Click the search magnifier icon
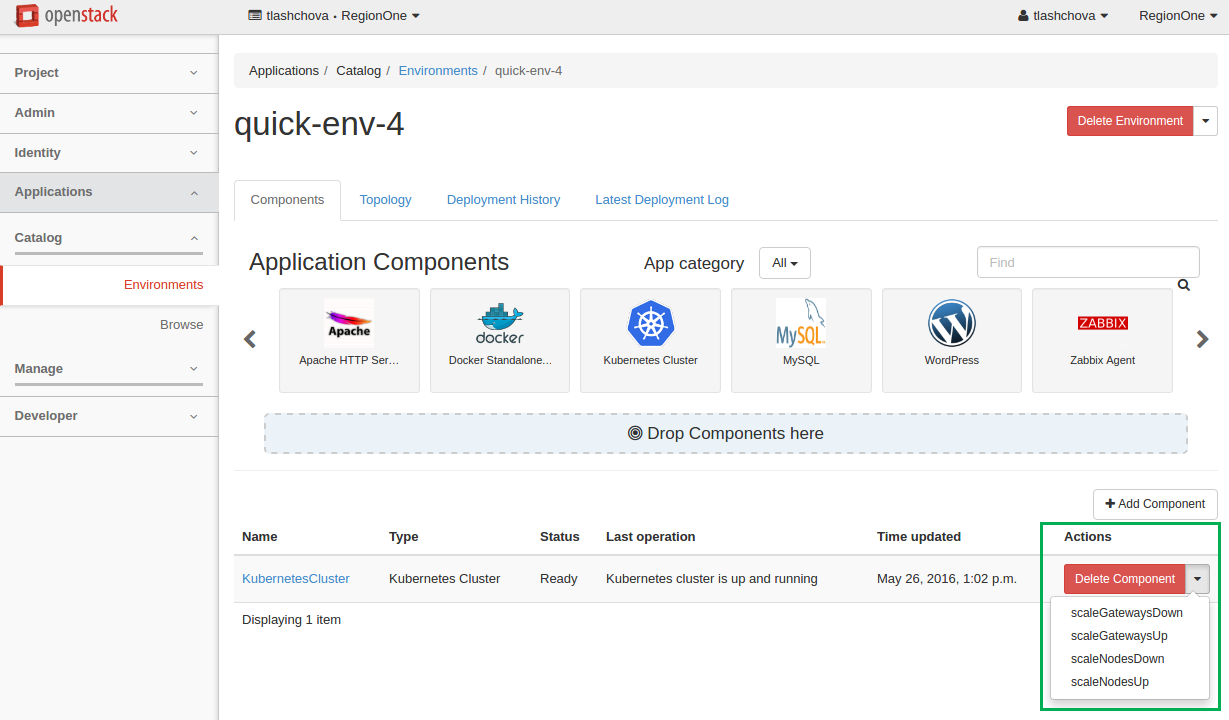 pos(1184,285)
